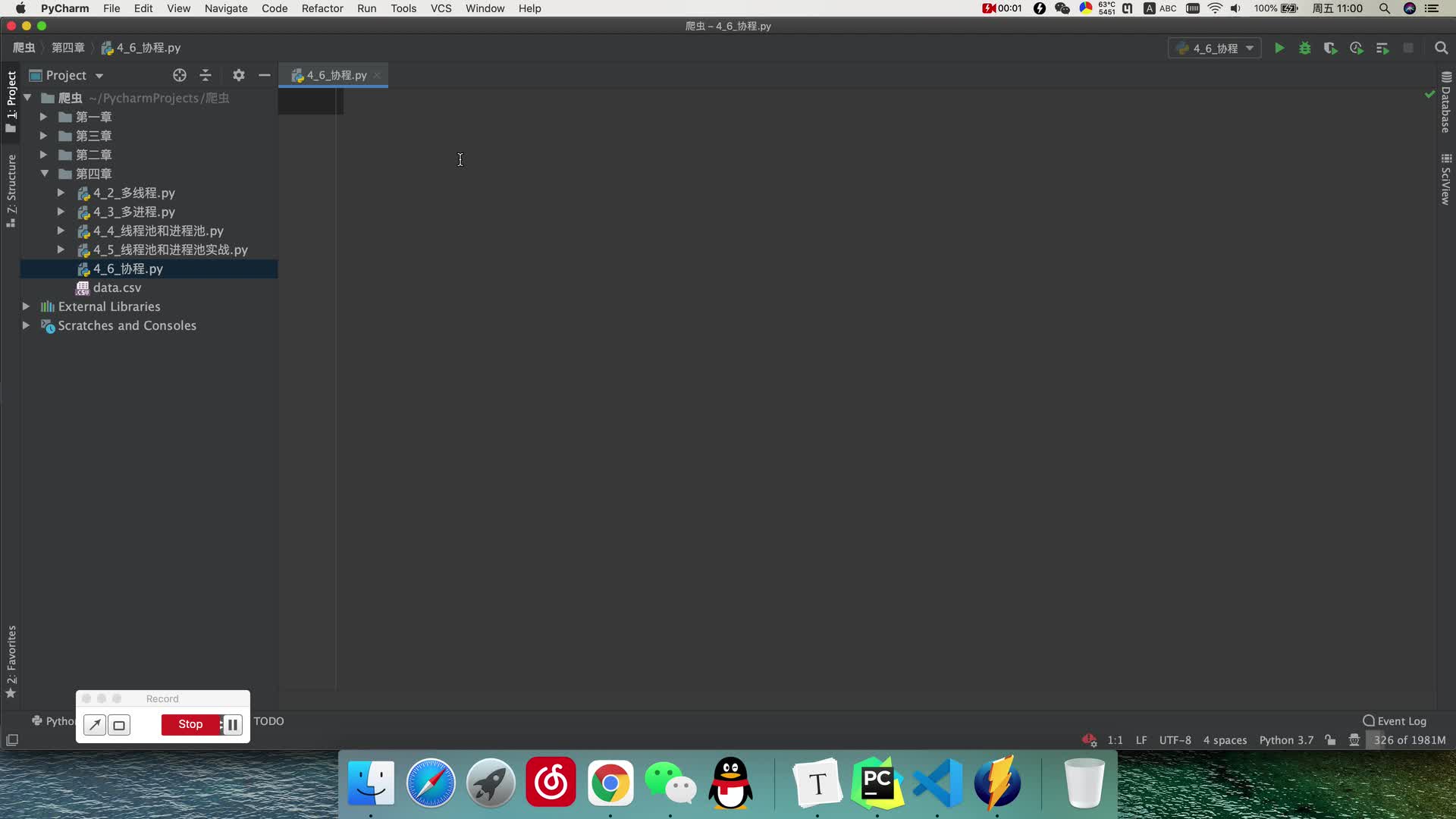Open the Python 3.7 interpreter selector
Viewport: 1456px width, 819px height.
coord(1286,740)
